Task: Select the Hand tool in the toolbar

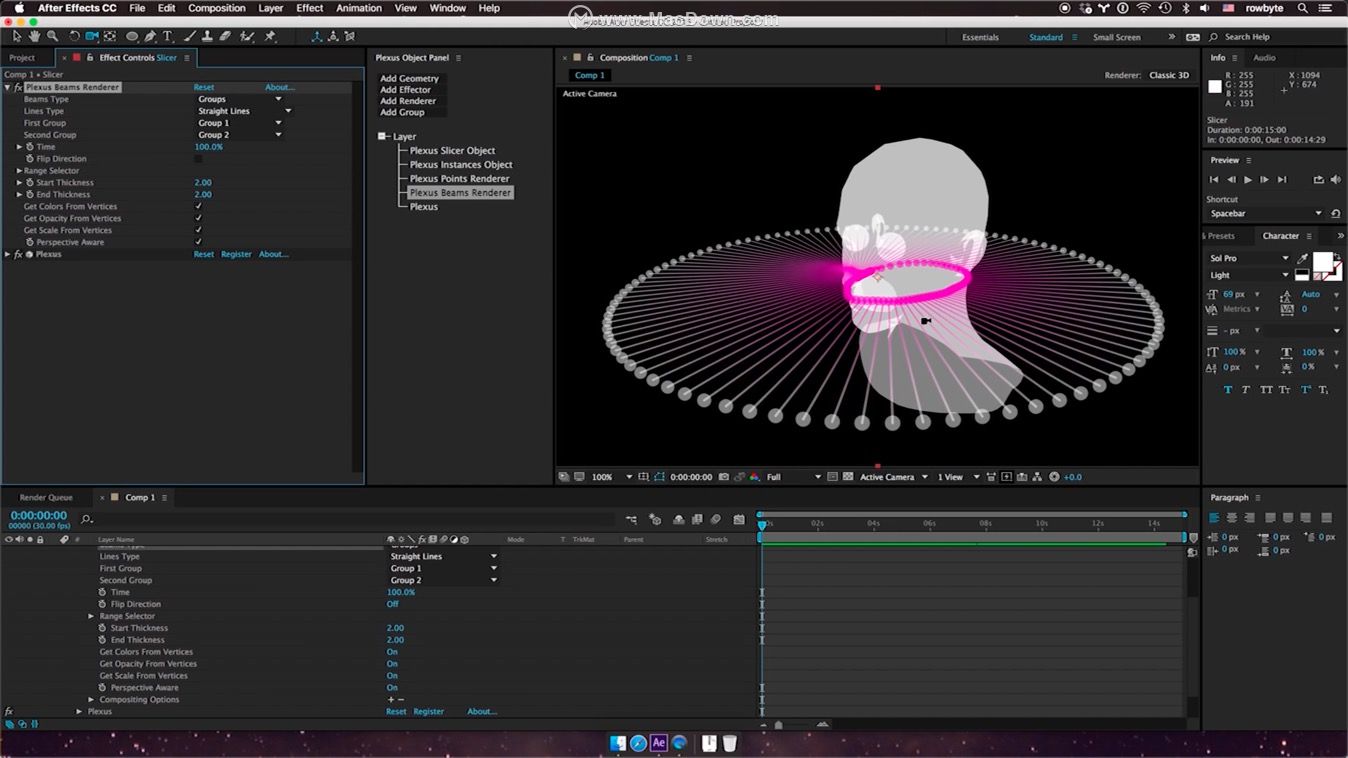Action: coord(34,36)
